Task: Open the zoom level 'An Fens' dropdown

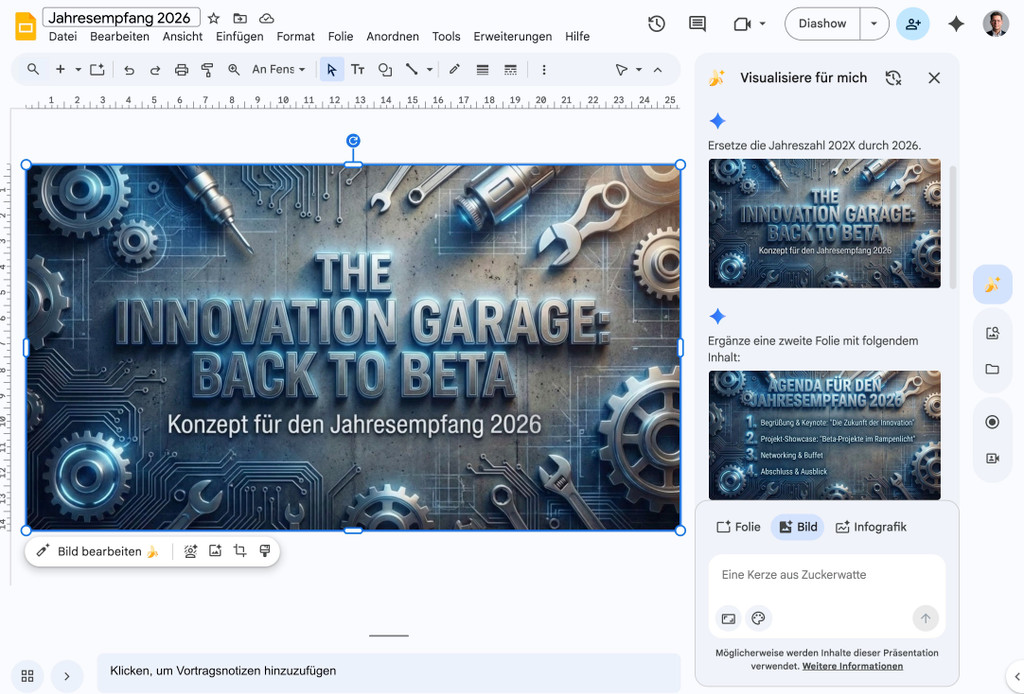Action: coord(279,70)
